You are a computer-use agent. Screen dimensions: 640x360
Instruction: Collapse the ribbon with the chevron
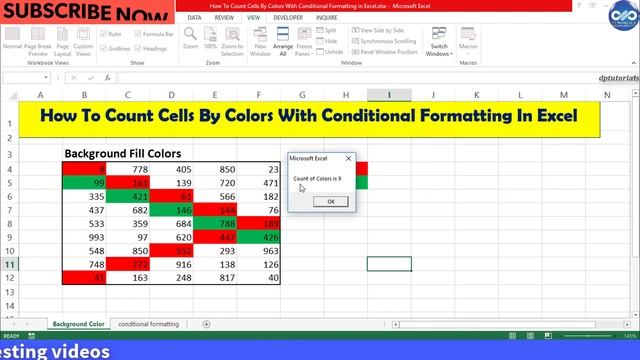(633, 63)
